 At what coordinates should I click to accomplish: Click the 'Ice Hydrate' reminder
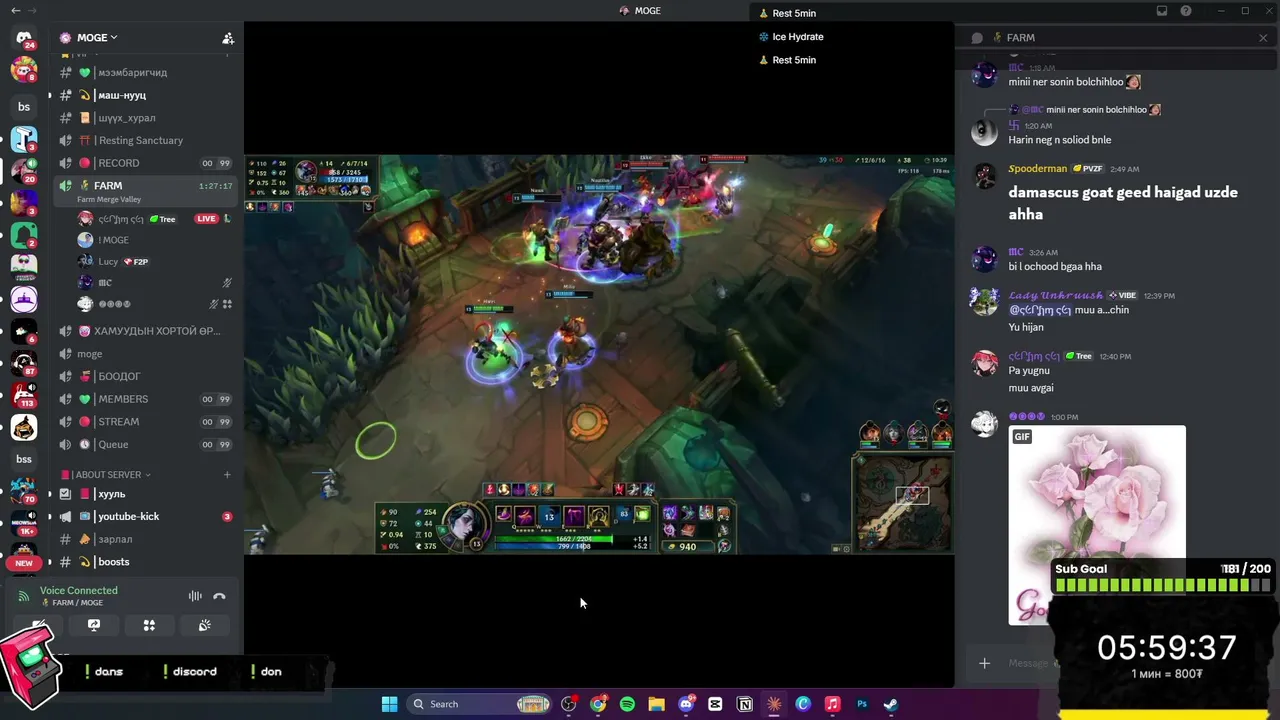pos(792,37)
